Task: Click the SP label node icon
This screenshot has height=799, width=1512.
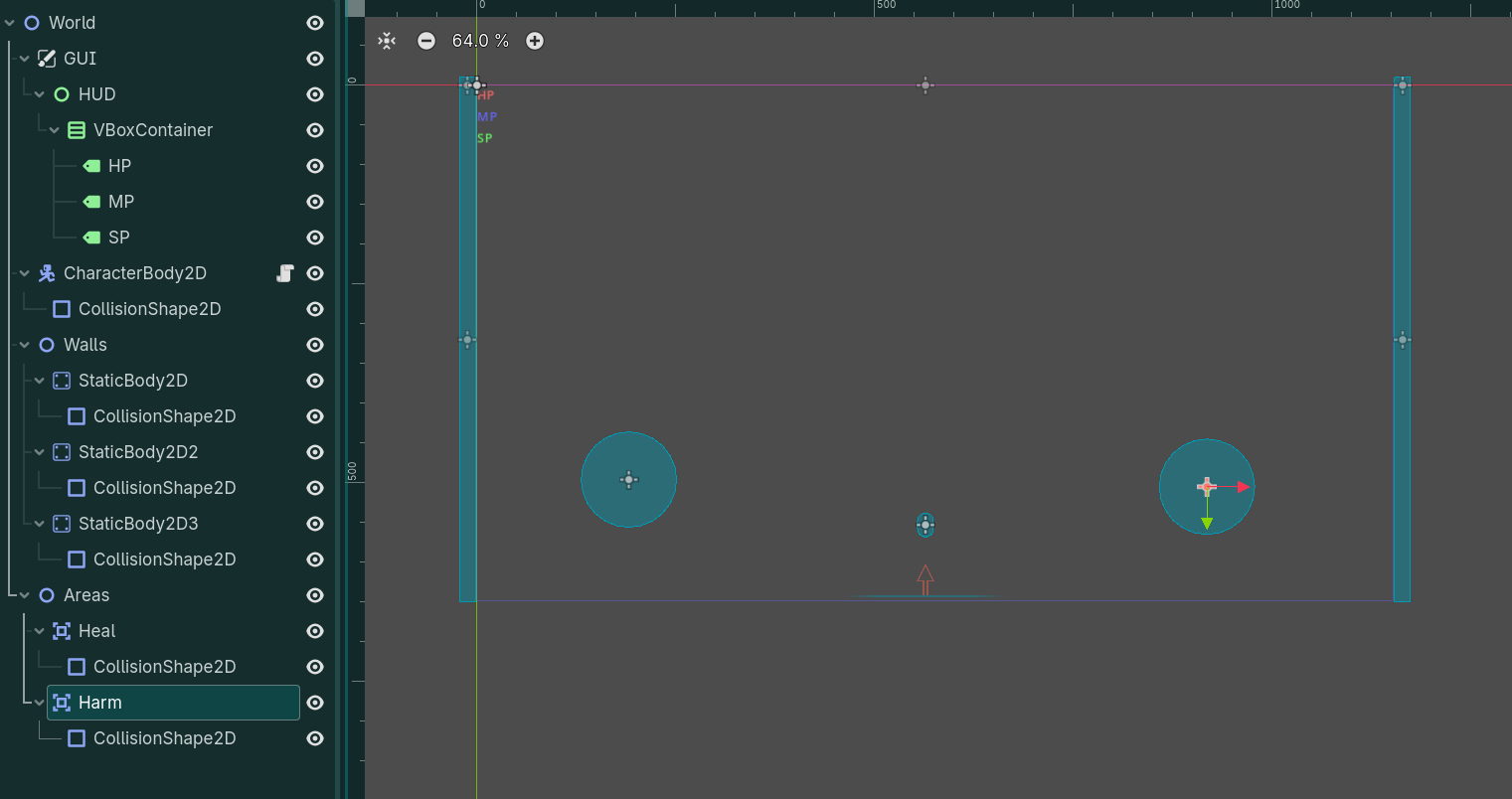Action: pos(91,238)
